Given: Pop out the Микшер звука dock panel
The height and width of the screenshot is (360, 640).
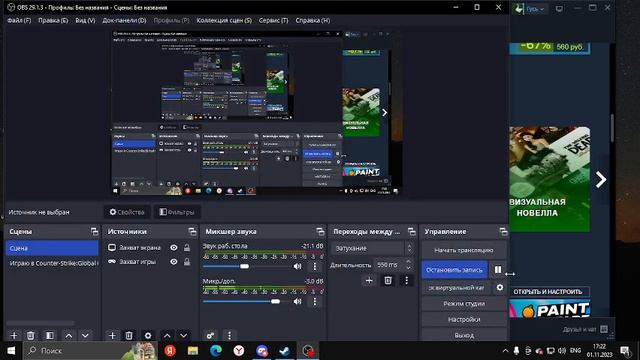Looking at the screenshot, I should 320,232.
